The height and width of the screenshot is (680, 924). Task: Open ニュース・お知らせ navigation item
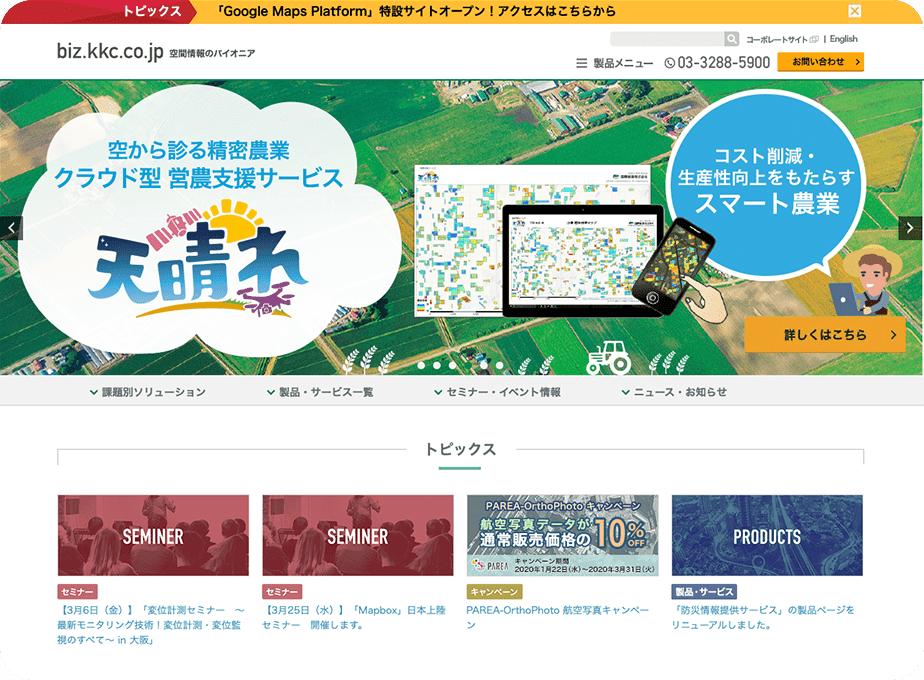tap(674, 392)
